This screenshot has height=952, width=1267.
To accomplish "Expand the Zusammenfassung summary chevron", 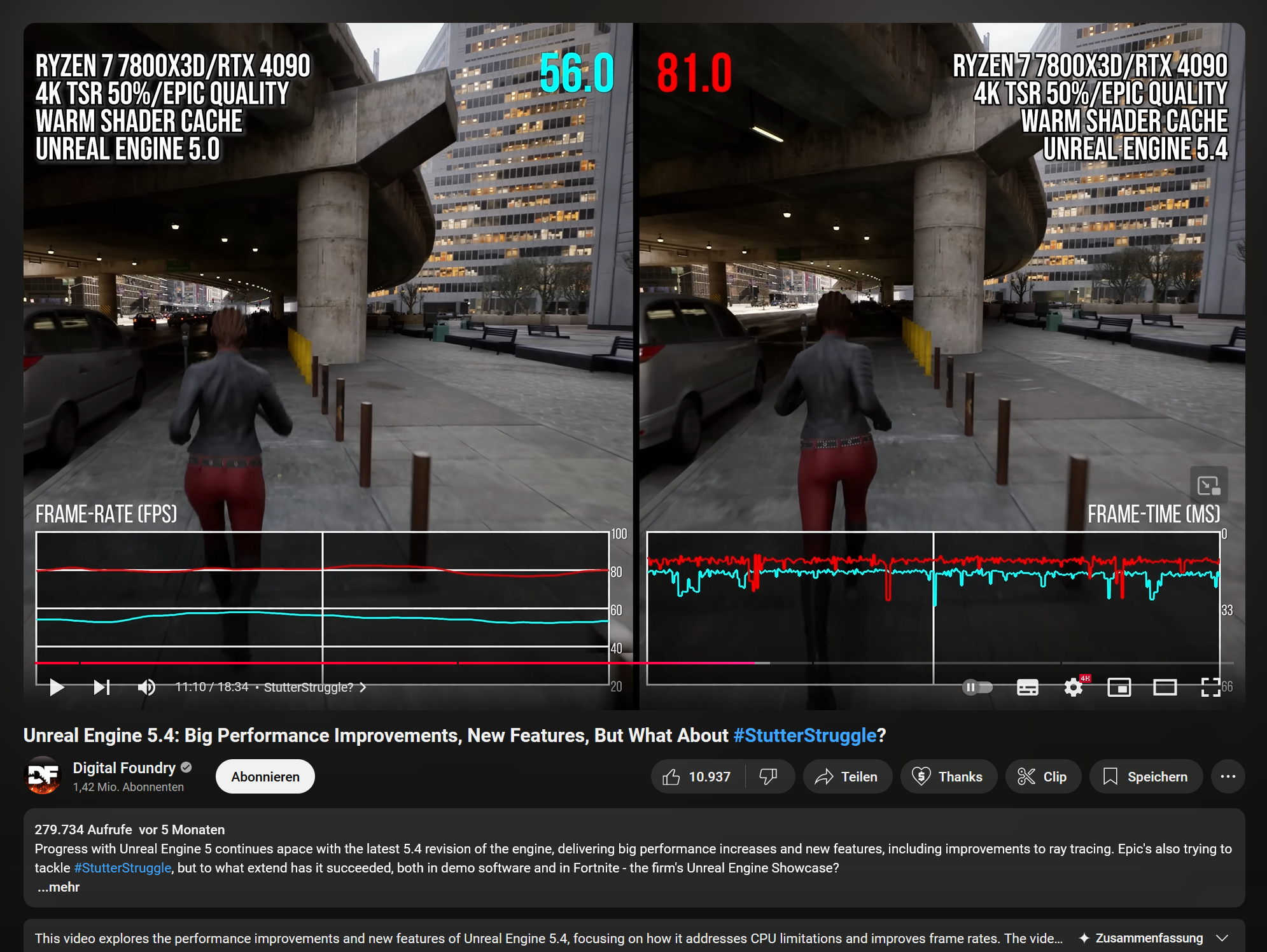I will pos(1222,938).
